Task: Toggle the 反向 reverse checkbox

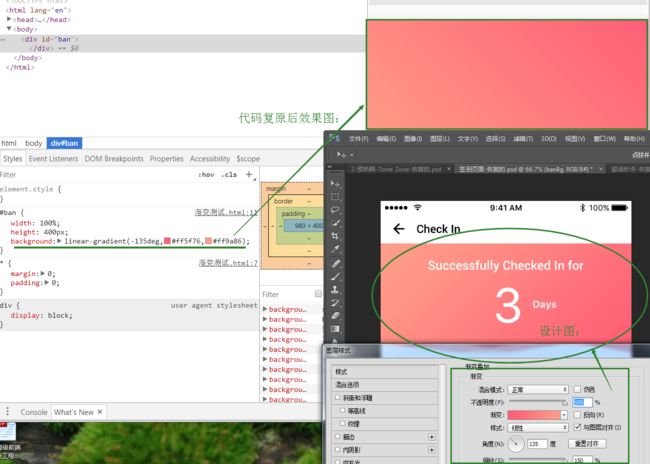Action: (x=577, y=414)
